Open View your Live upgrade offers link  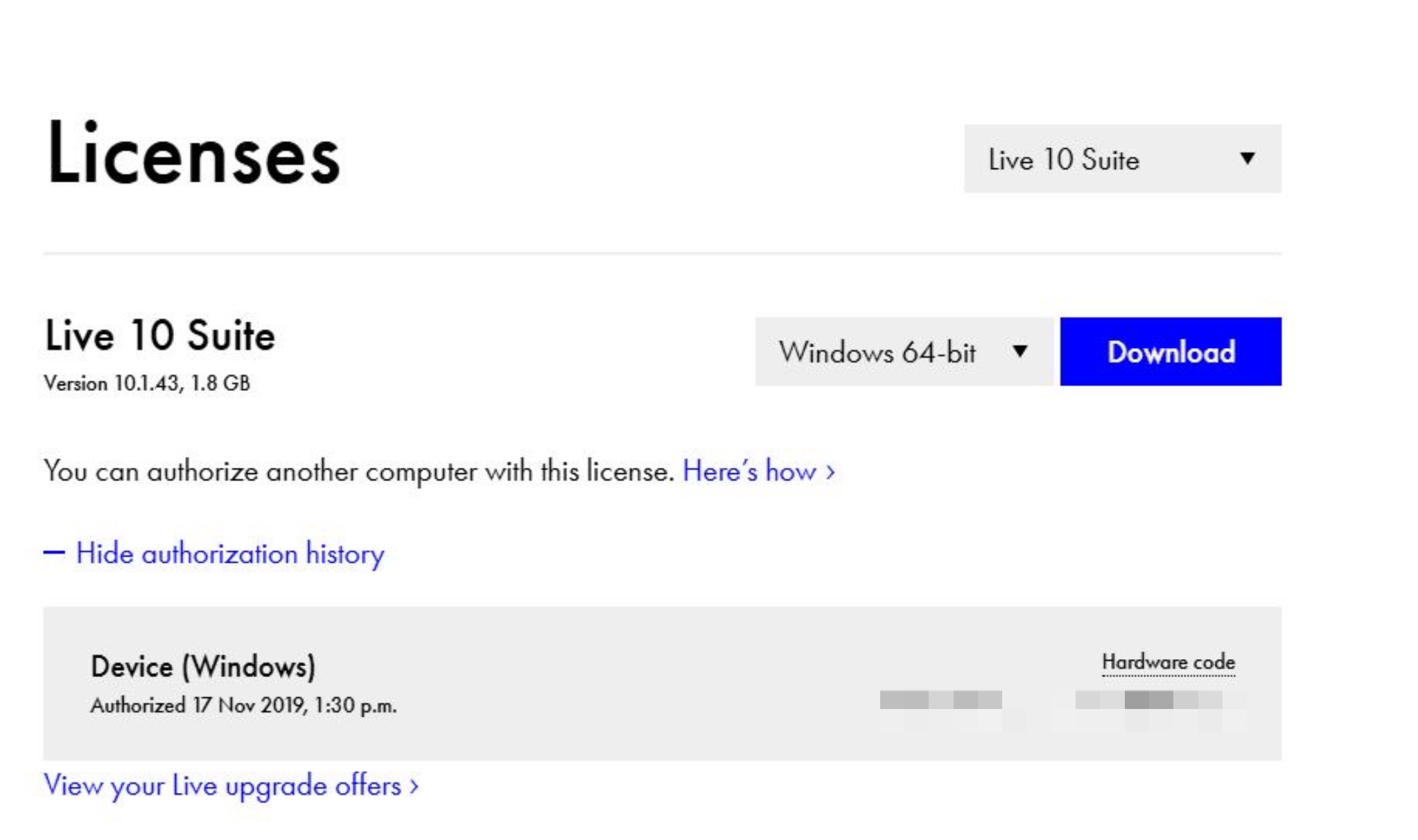231,785
